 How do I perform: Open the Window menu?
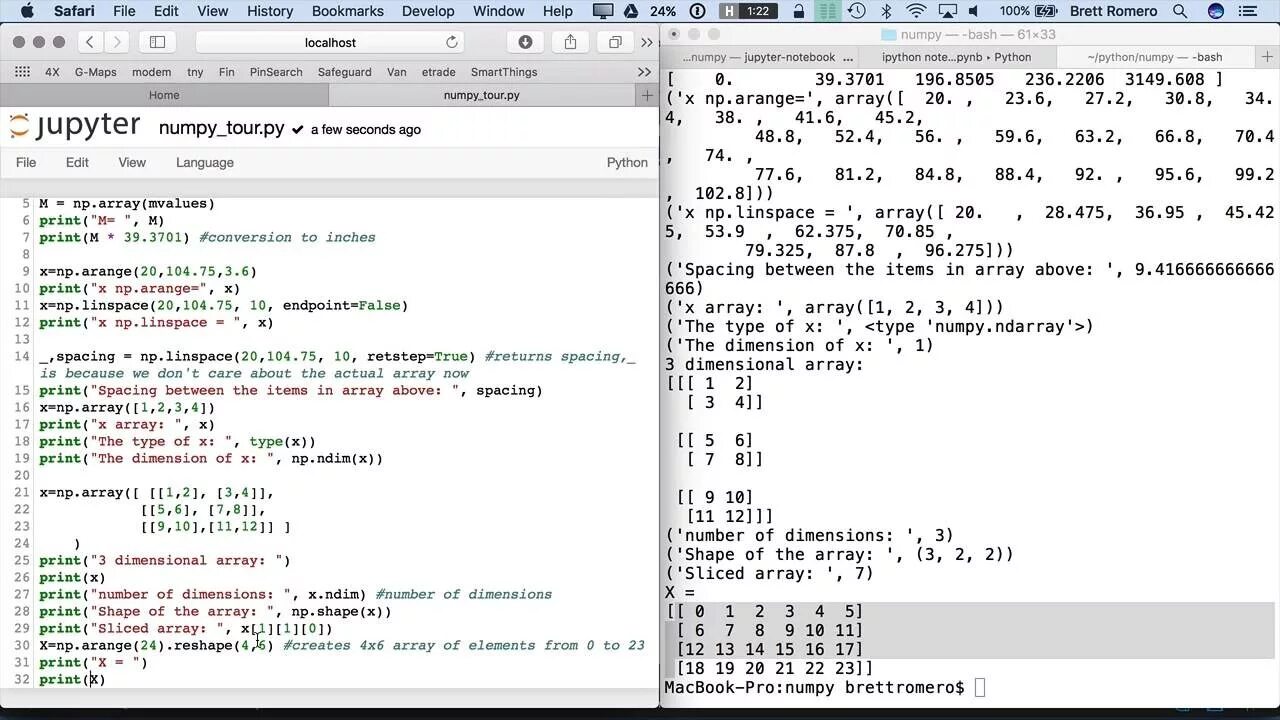click(x=498, y=11)
